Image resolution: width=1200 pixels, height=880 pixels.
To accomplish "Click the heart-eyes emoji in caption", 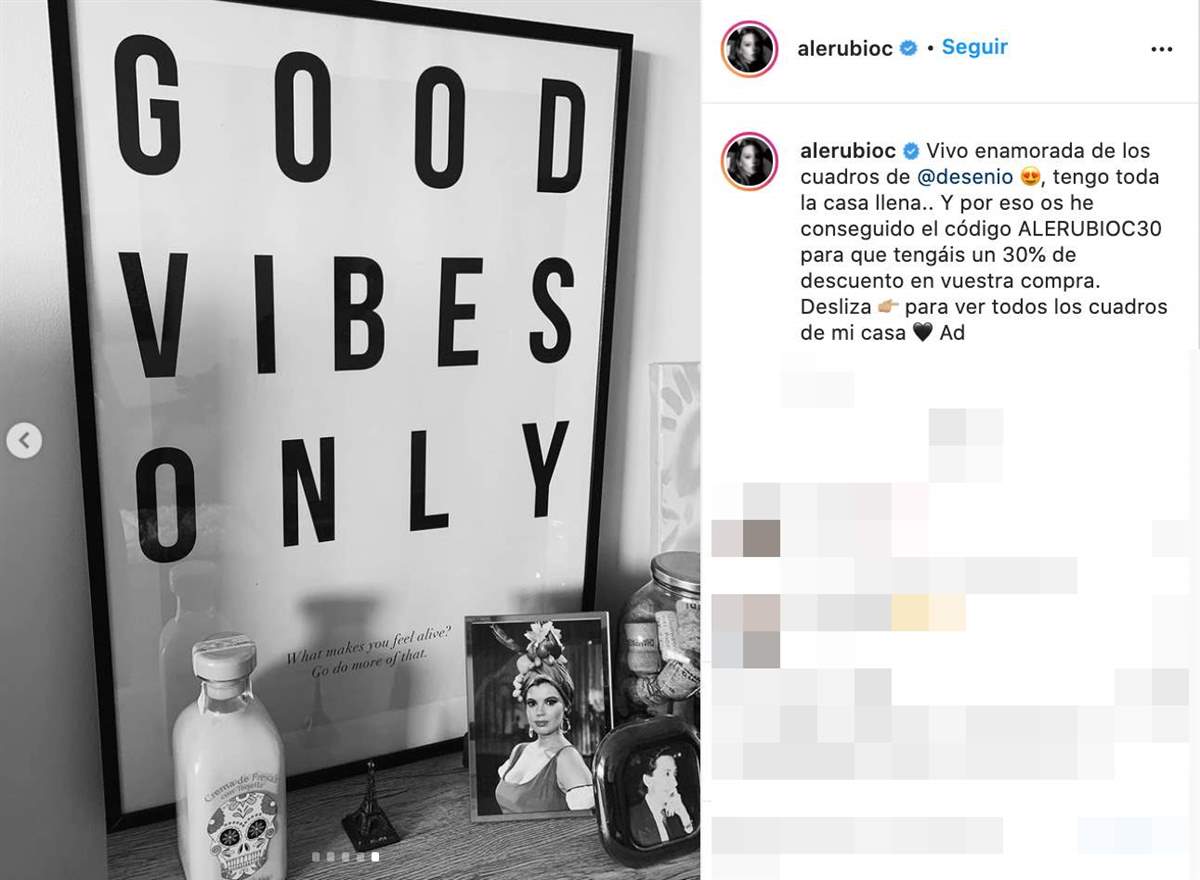I will [1030, 177].
